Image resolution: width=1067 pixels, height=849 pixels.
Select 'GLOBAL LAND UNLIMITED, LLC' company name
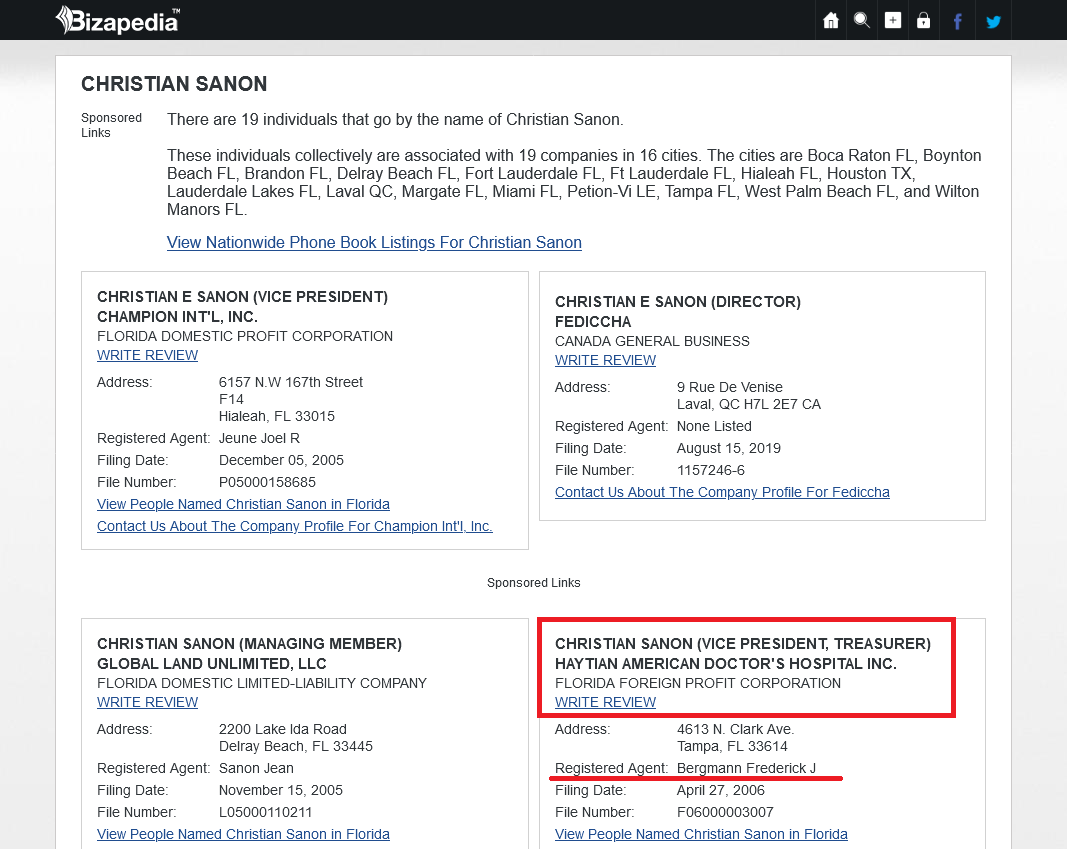click(x=212, y=663)
